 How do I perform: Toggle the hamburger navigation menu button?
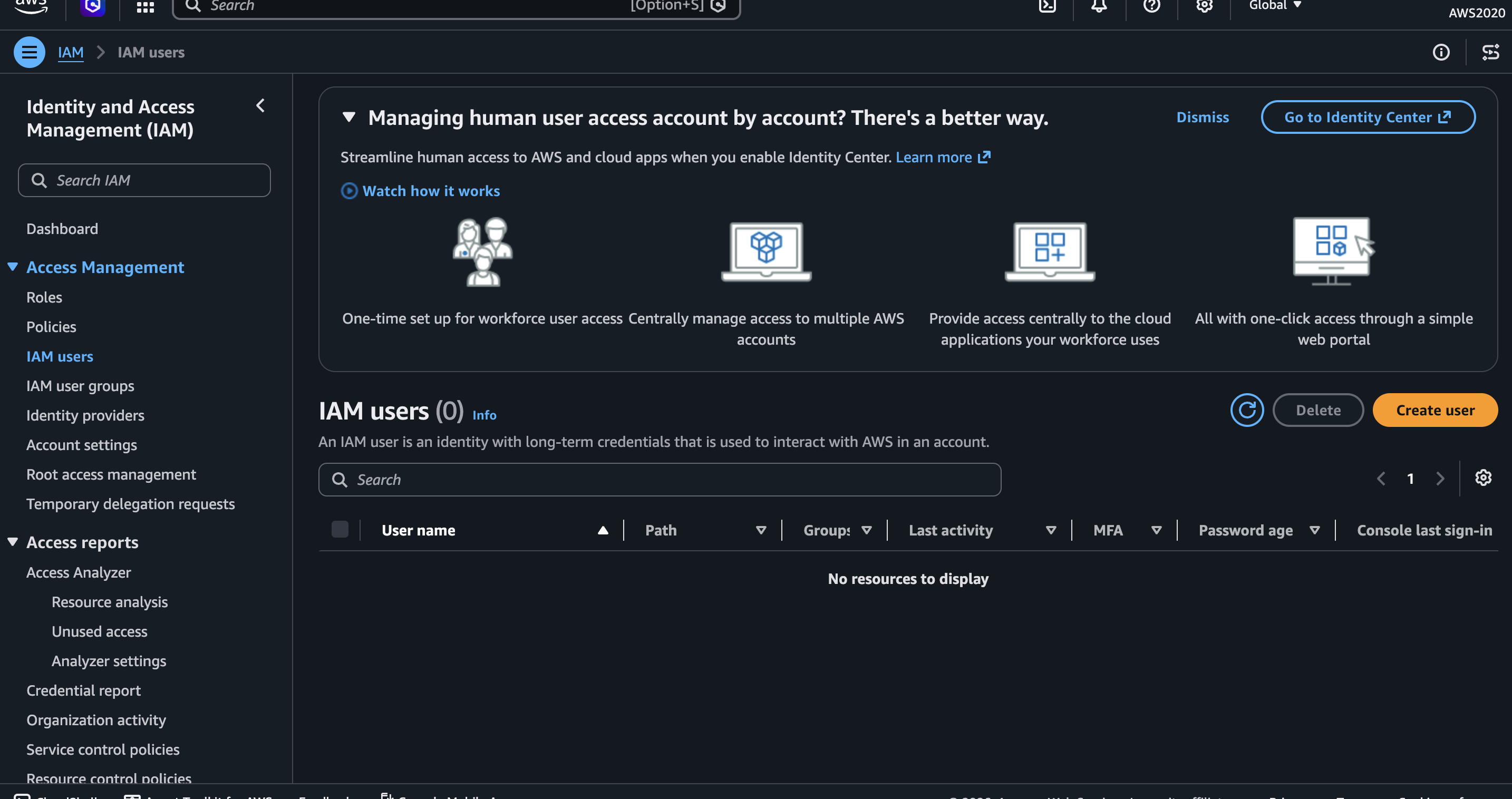(x=30, y=52)
